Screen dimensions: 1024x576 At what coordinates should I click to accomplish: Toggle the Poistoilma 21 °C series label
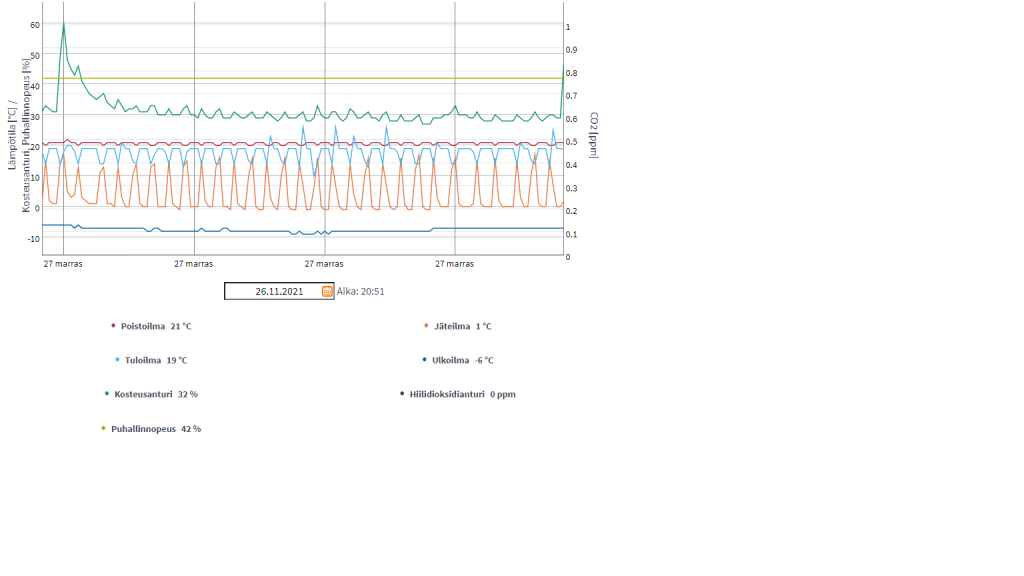tap(155, 326)
